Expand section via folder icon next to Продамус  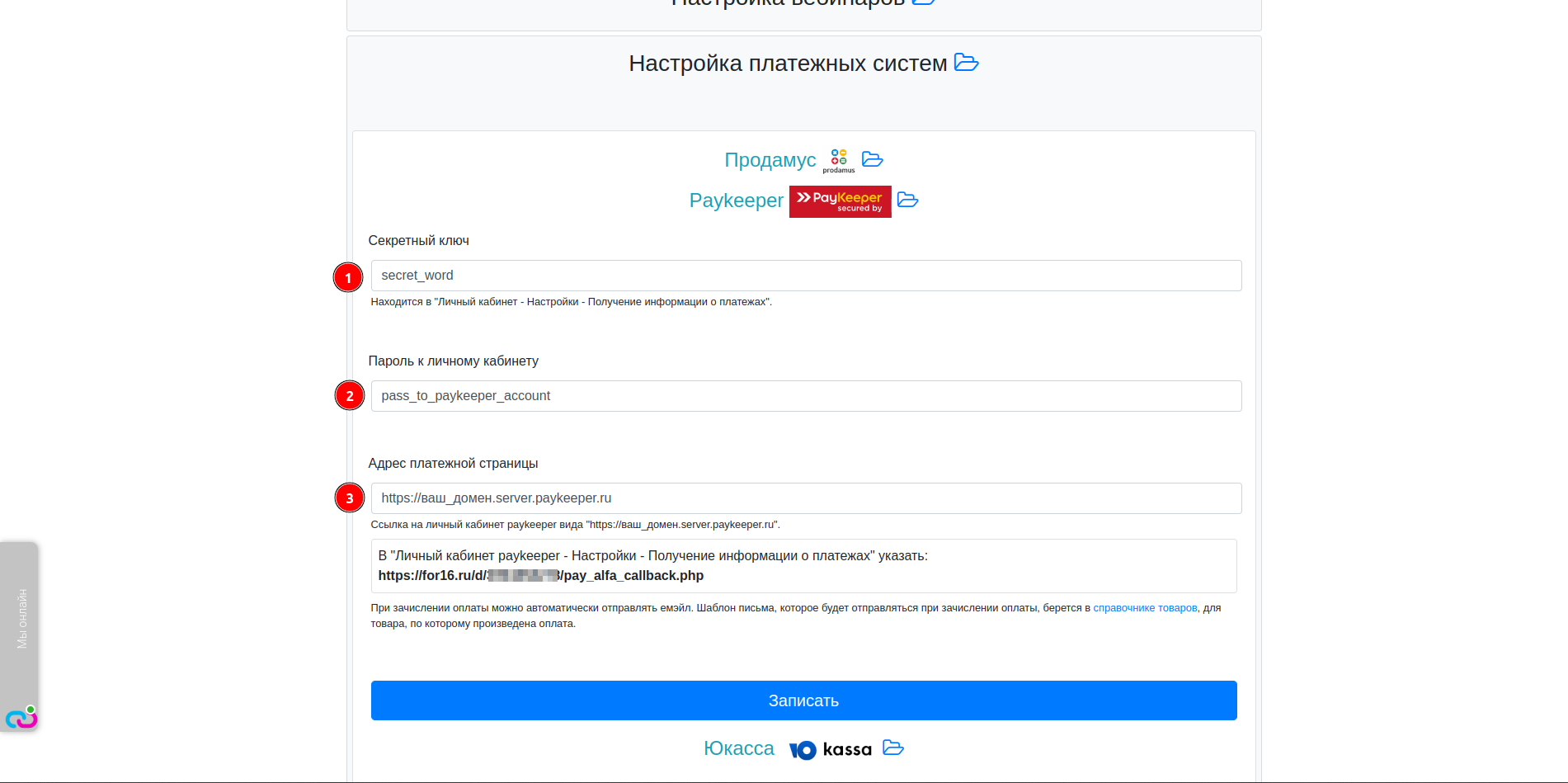point(872,159)
